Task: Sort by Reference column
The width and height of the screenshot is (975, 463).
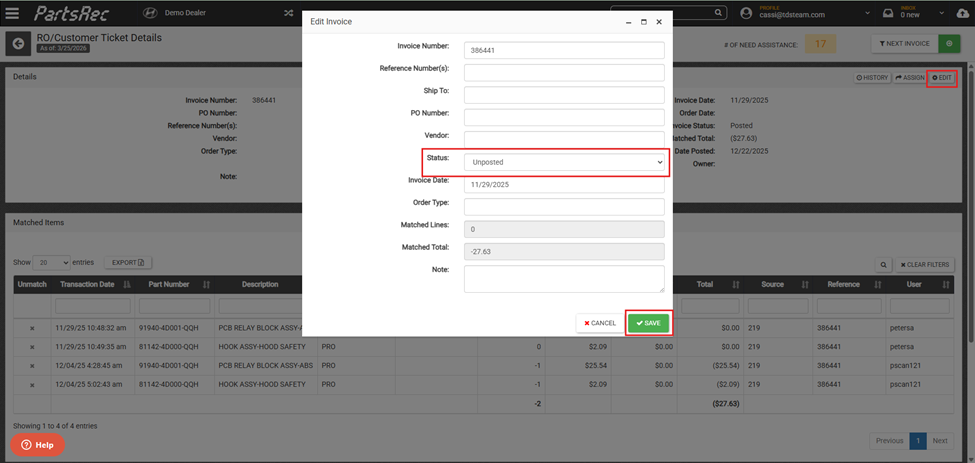Action: [x=849, y=285]
